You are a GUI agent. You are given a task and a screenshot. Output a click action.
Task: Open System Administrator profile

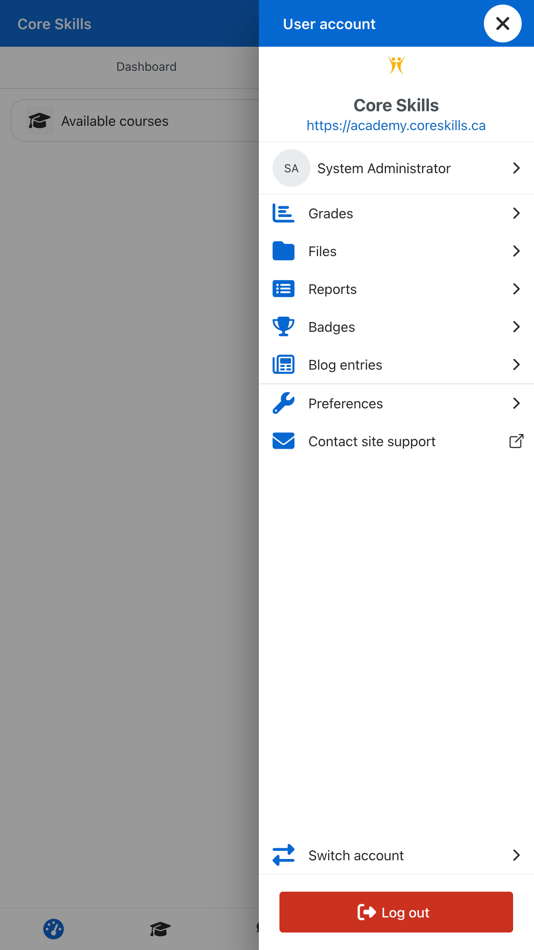[x=396, y=168]
